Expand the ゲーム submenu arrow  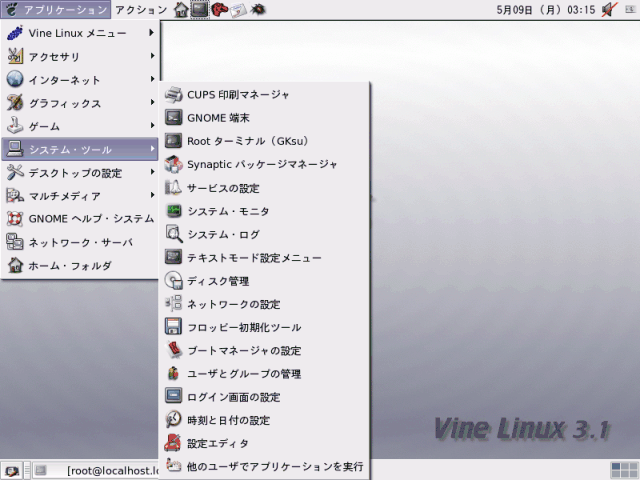click(151, 125)
